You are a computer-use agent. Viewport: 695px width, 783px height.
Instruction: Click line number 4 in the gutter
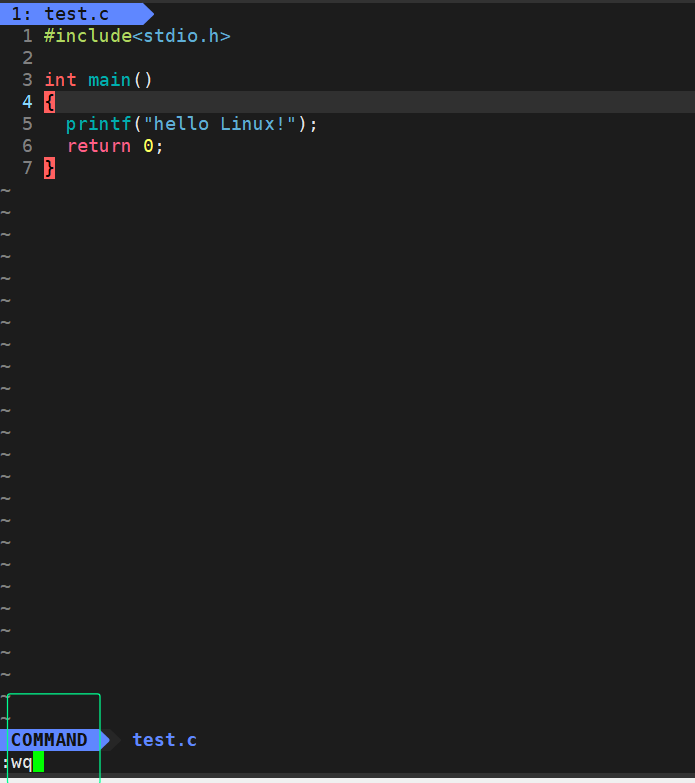click(x=27, y=102)
